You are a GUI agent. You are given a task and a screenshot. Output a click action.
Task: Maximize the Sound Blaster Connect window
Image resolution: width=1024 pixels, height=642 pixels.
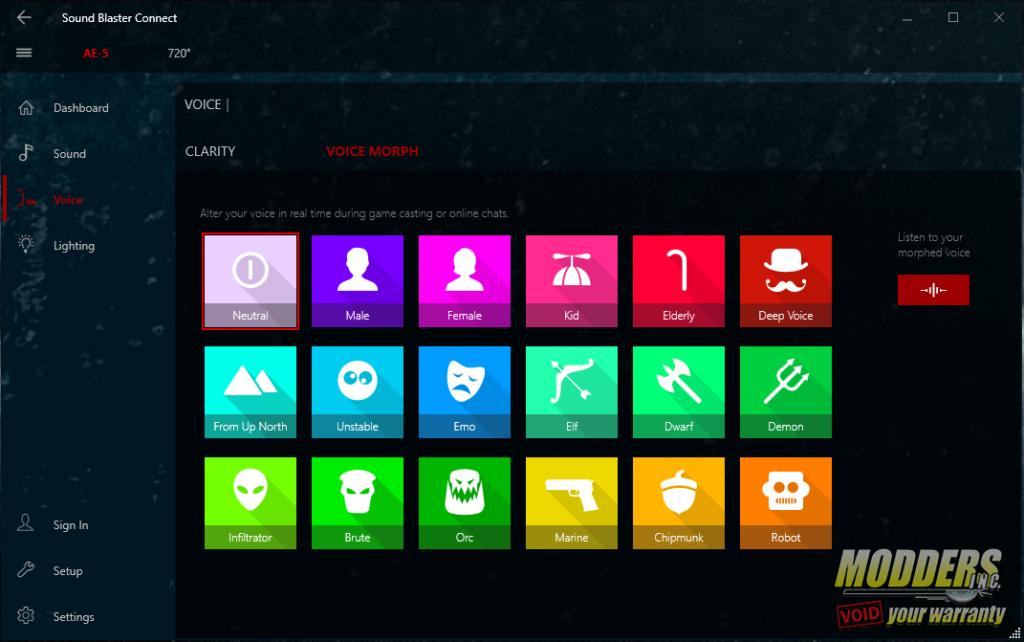coord(953,18)
